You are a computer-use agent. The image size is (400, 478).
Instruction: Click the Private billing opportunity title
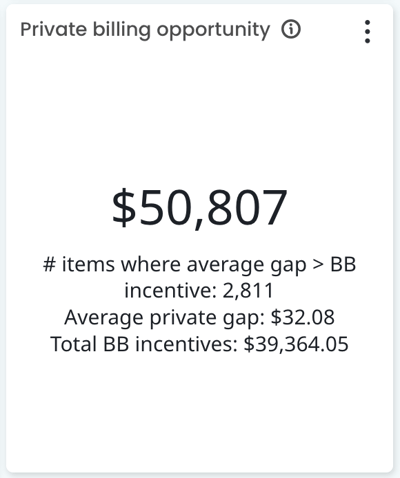(145, 30)
